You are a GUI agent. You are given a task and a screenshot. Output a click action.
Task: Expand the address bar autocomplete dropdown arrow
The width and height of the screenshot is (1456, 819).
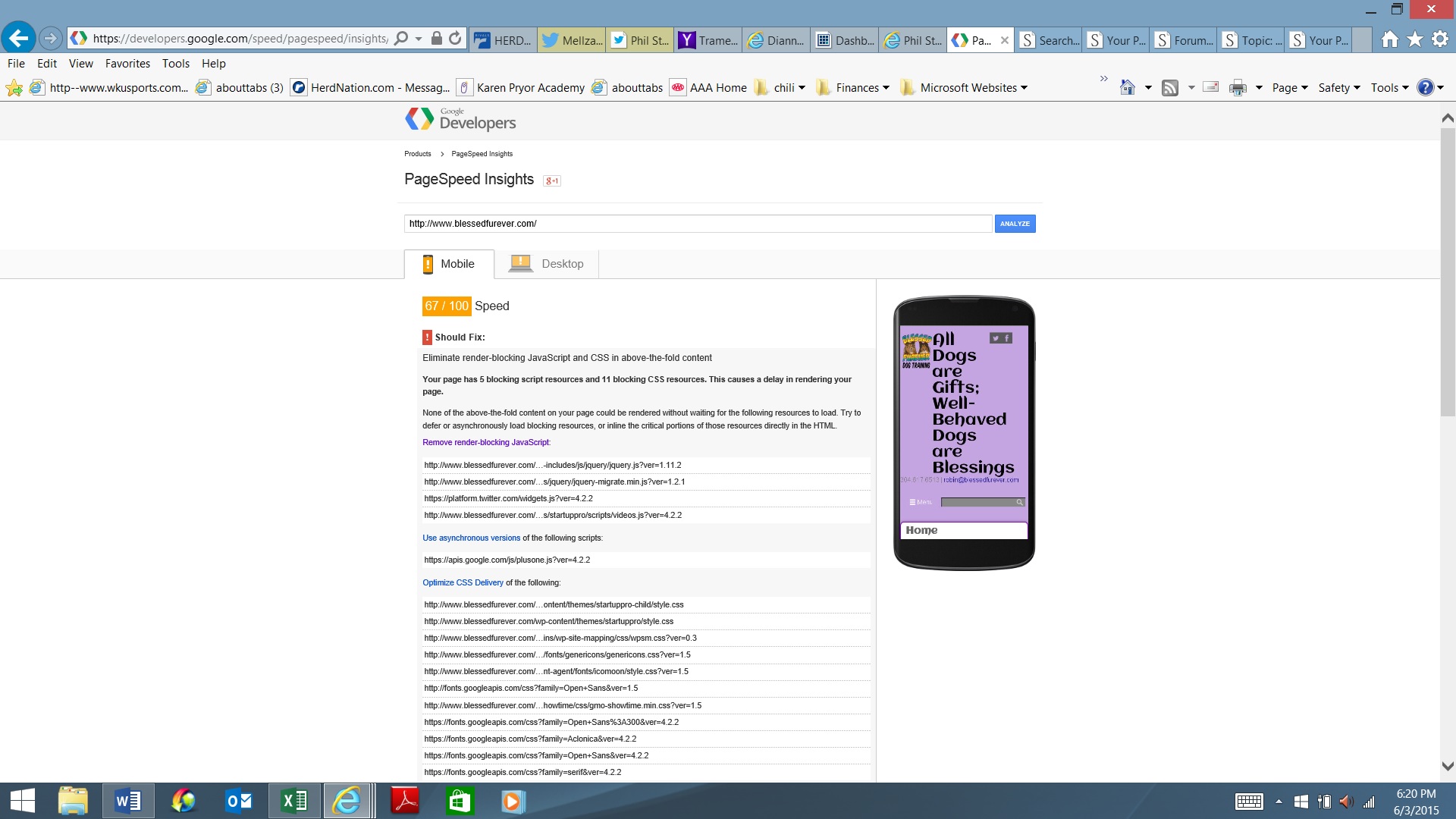point(419,39)
